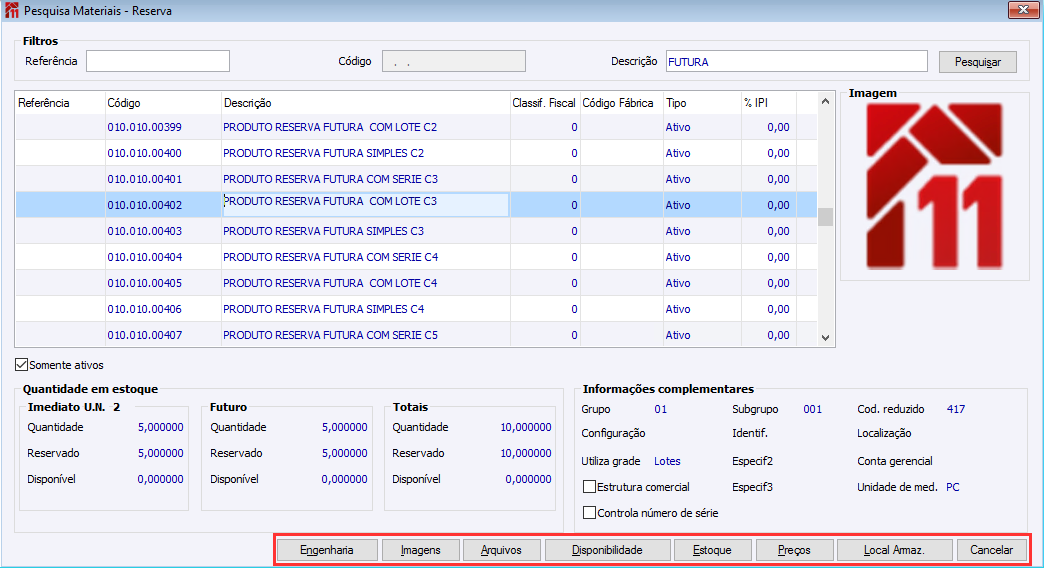This screenshot has width=1044, height=568.
Task: Focus the Referência filter input field
Action: pyautogui.click(x=158, y=62)
